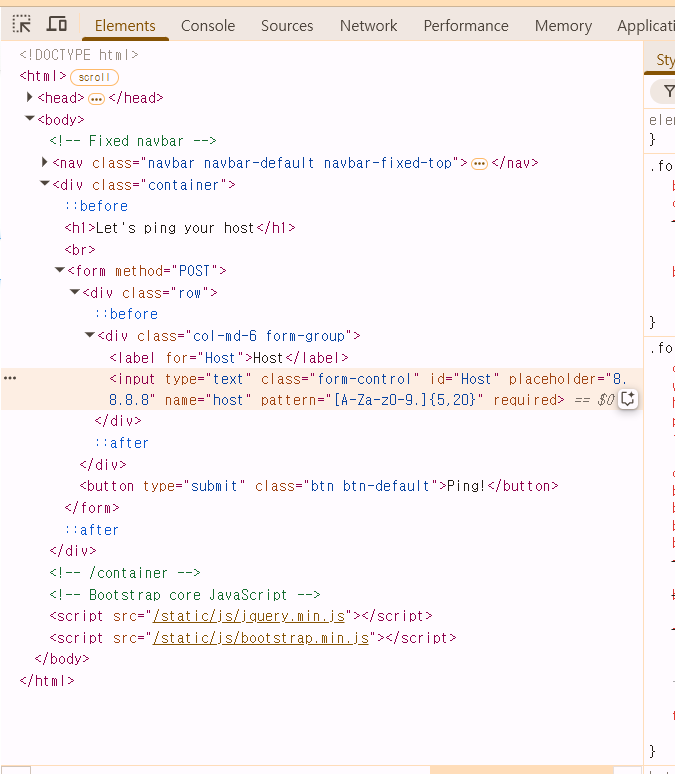This screenshot has height=774, width=675.
Task: Open the Performance tab
Action: pyautogui.click(x=466, y=26)
